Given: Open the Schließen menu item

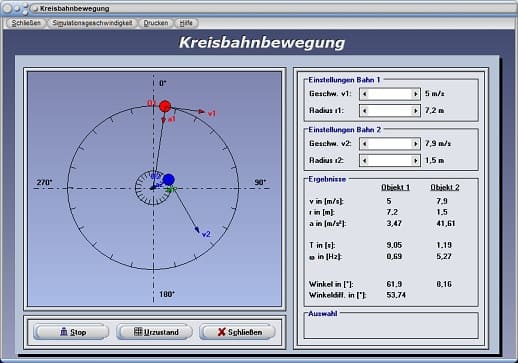Looking at the screenshot, I should [26, 23].
